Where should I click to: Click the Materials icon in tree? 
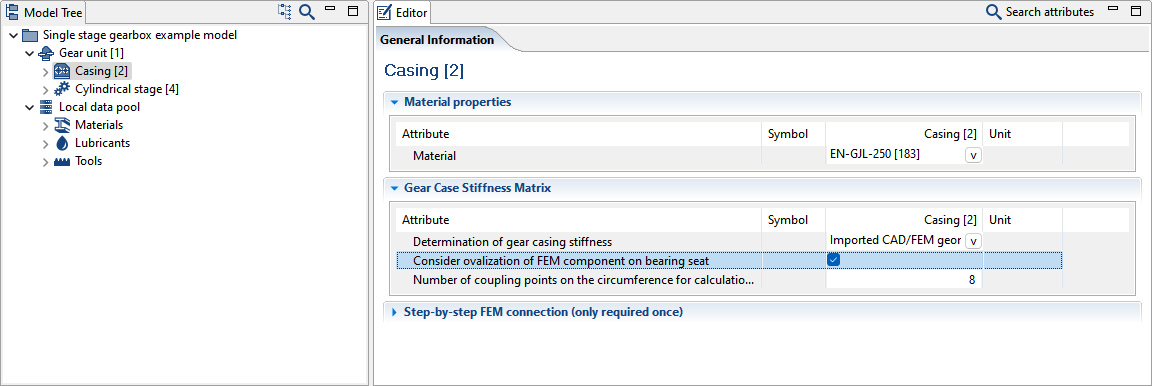[x=62, y=125]
